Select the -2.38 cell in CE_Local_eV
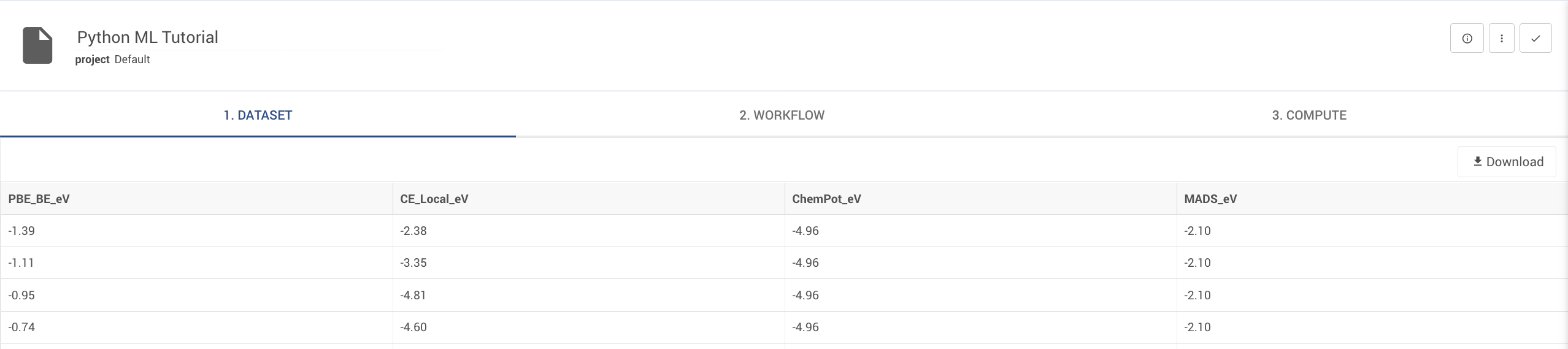 click(413, 231)
